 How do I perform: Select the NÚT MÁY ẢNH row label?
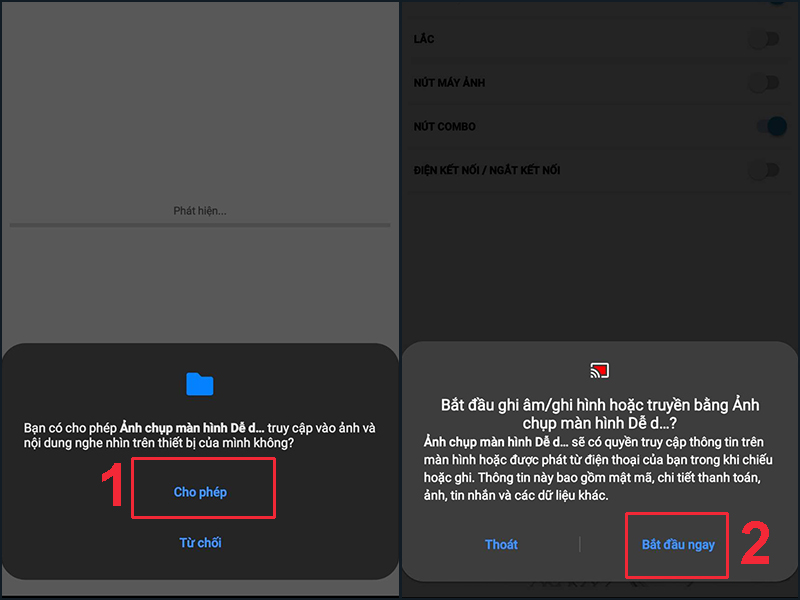(449, 83)
